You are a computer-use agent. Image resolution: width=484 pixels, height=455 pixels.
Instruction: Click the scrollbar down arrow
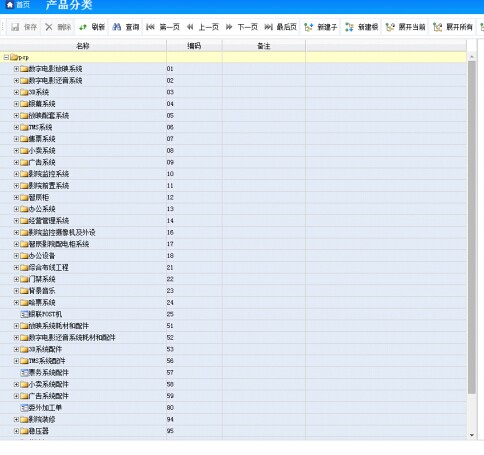pyautogui.click(x=472, y=435)
